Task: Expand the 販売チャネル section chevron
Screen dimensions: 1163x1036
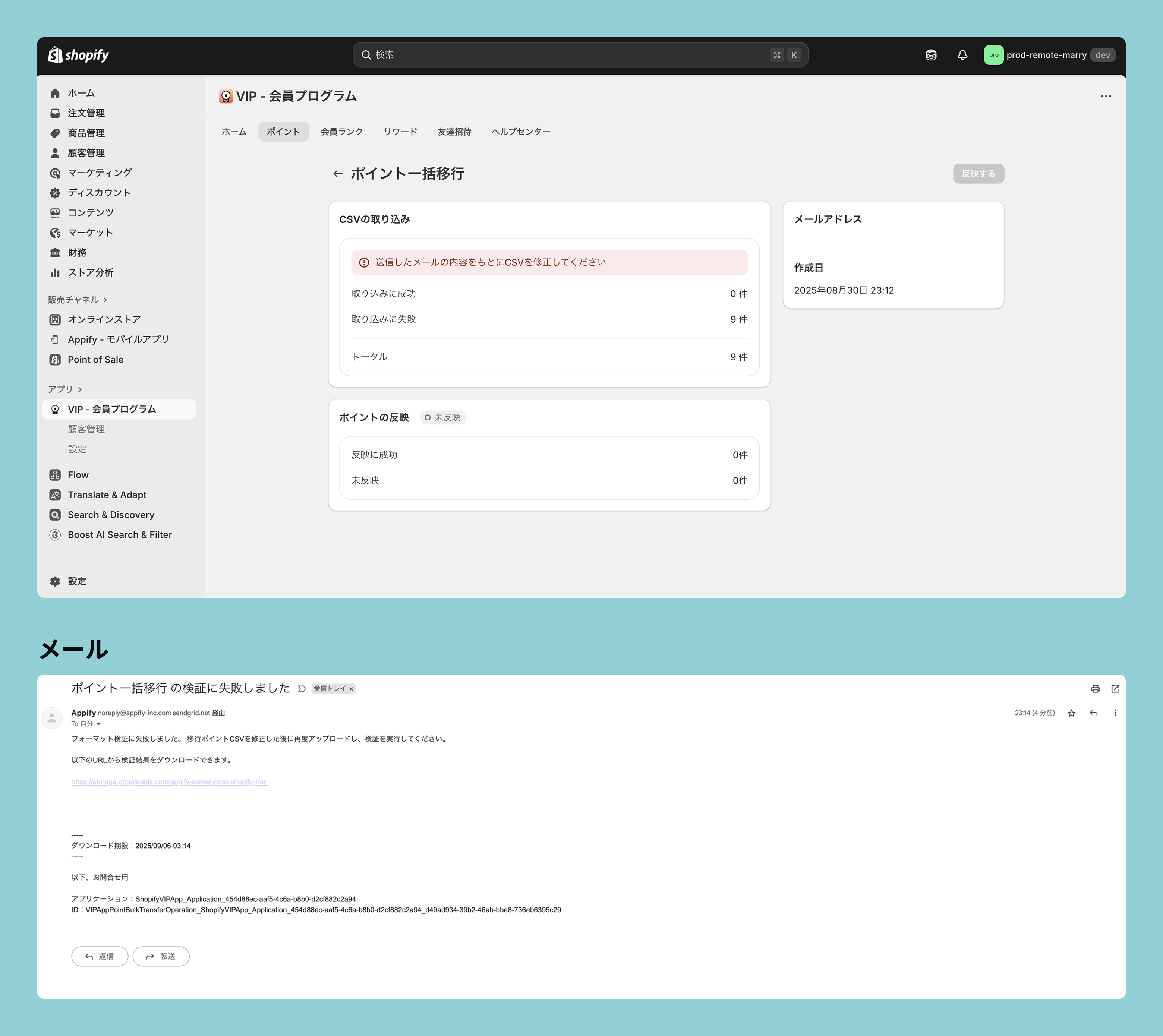Action: 105,300
